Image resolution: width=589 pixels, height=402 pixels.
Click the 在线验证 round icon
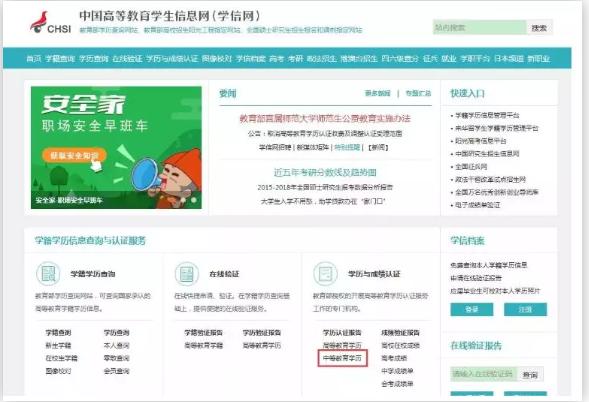point(187,274)
